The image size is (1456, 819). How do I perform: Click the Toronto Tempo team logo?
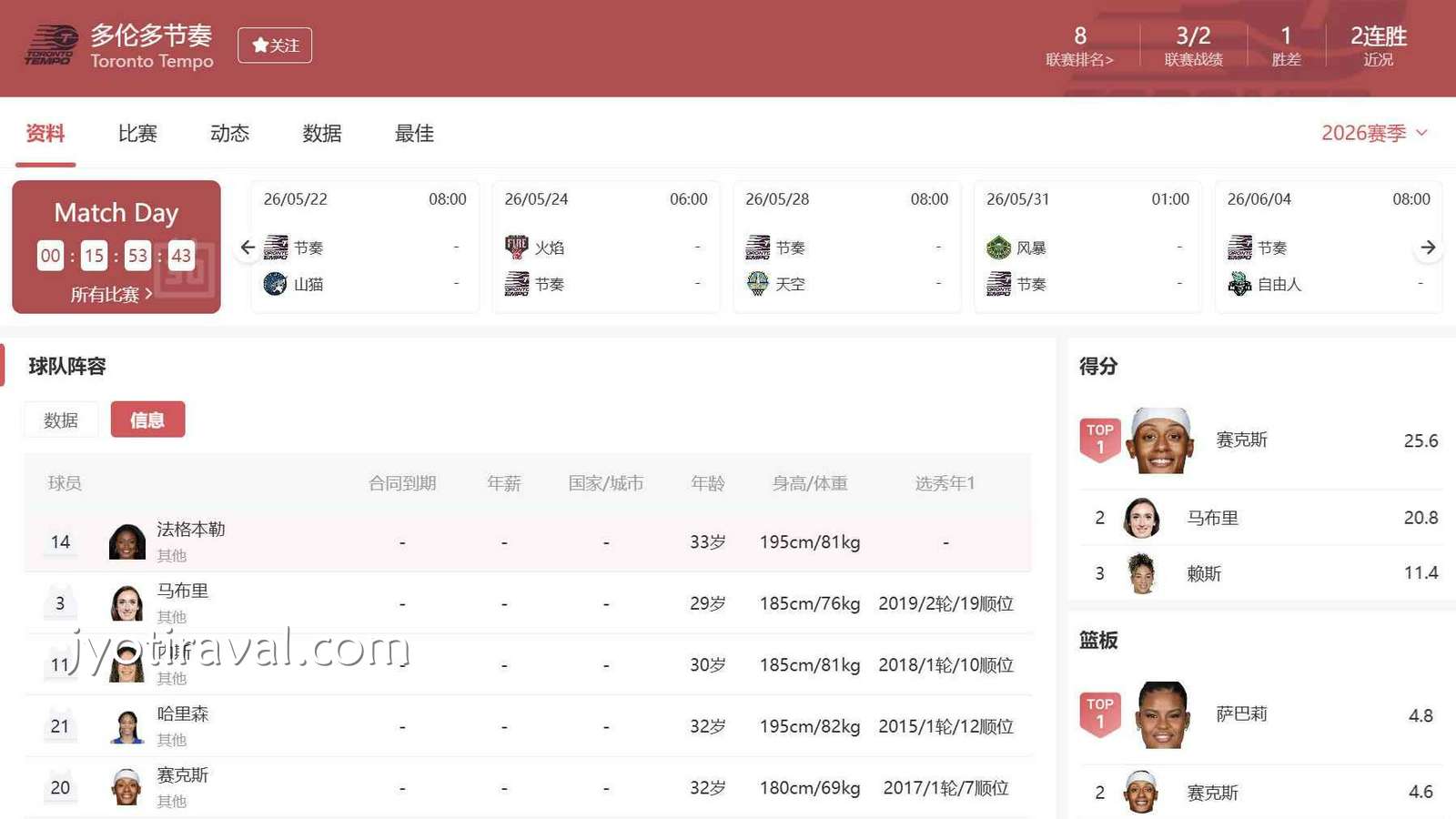(x=51, y=45)
